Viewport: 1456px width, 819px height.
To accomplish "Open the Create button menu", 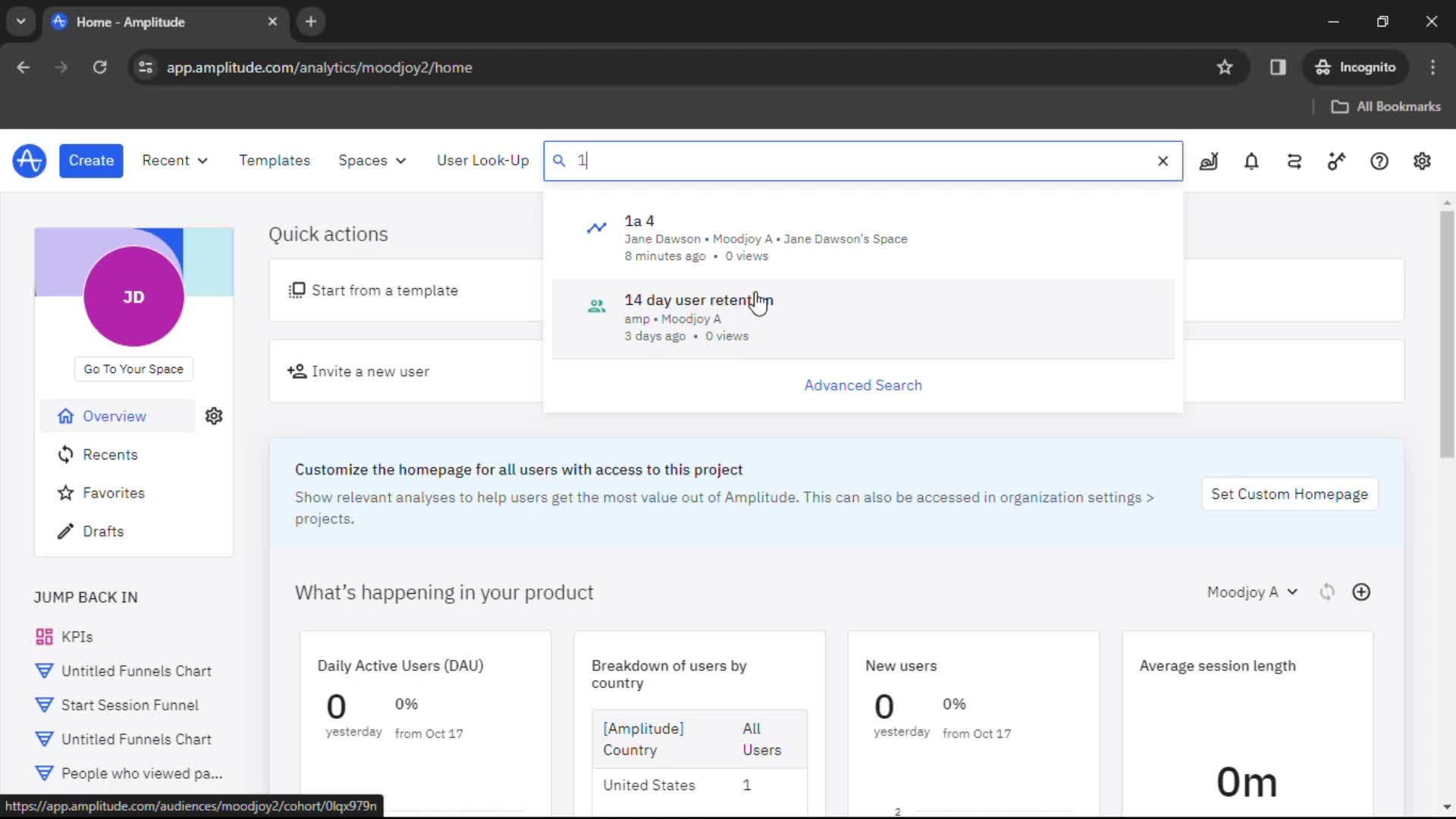I will pos(91,160).
